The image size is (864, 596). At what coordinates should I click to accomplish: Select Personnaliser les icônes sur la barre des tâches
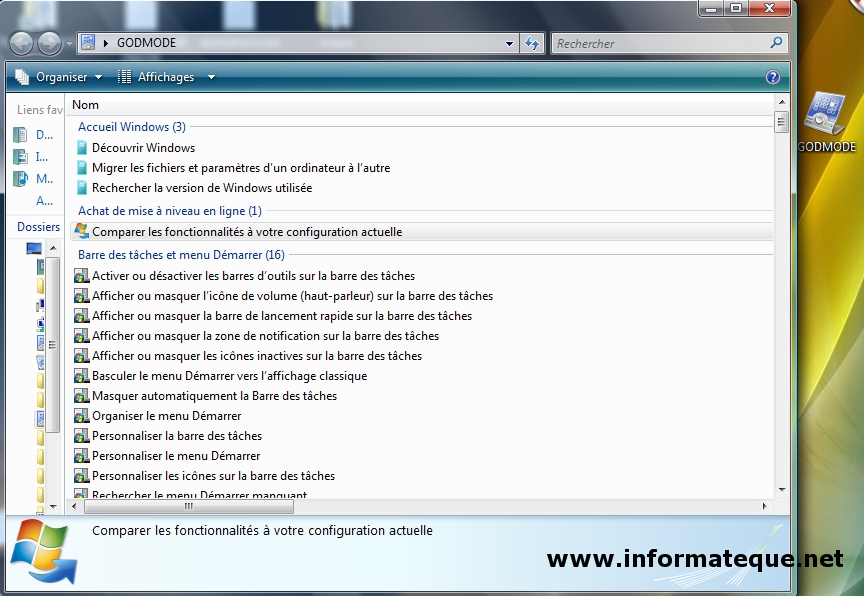click(213, 476)
